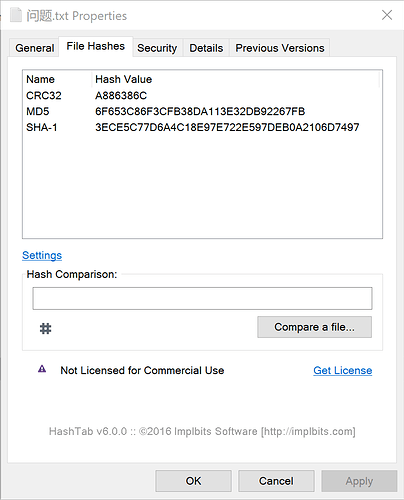Switch to the General tab
The image size is (404, 500).
pyautogui.click(x=34, y=48)
